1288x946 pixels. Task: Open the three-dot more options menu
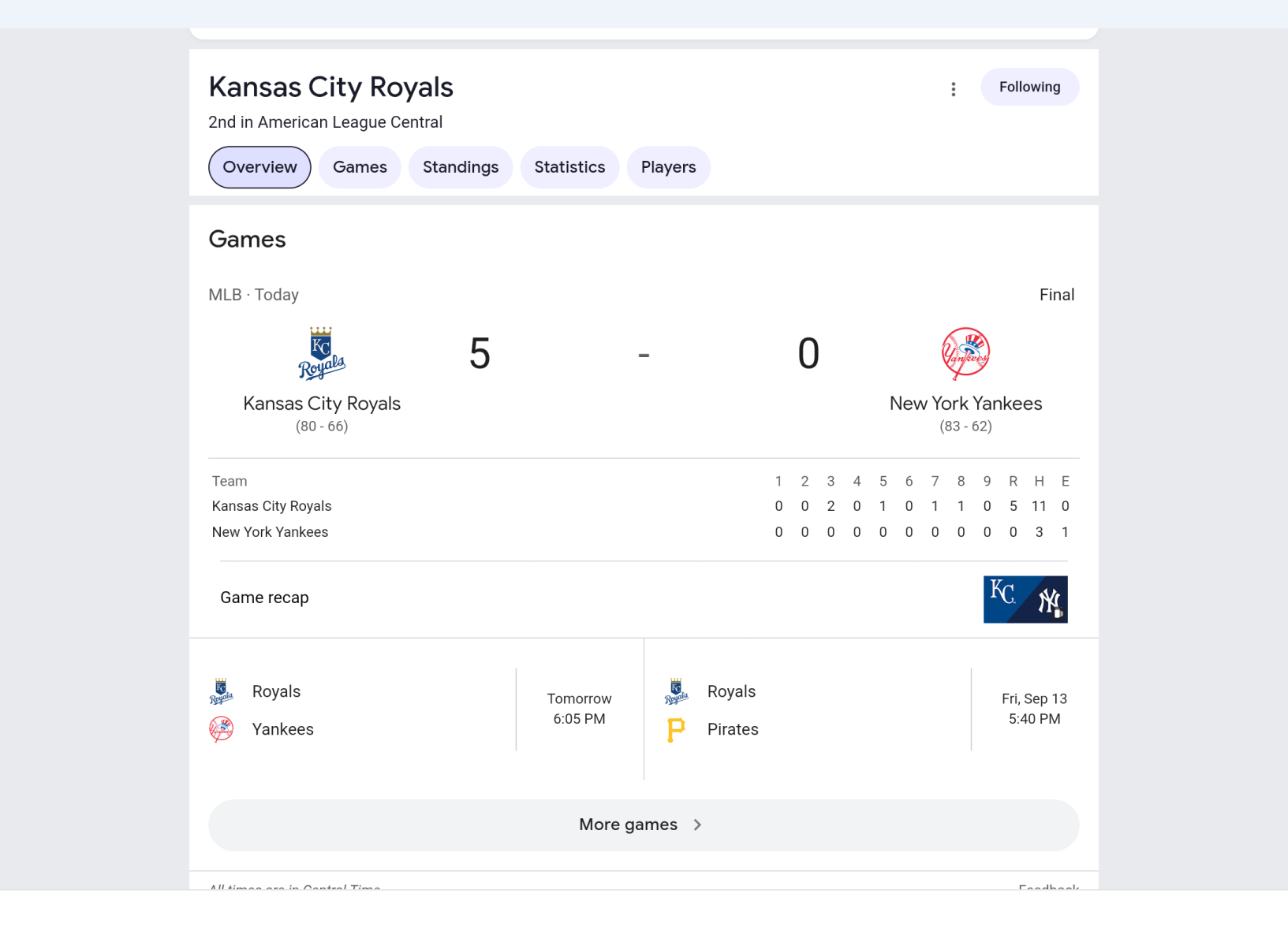[953, 89]
